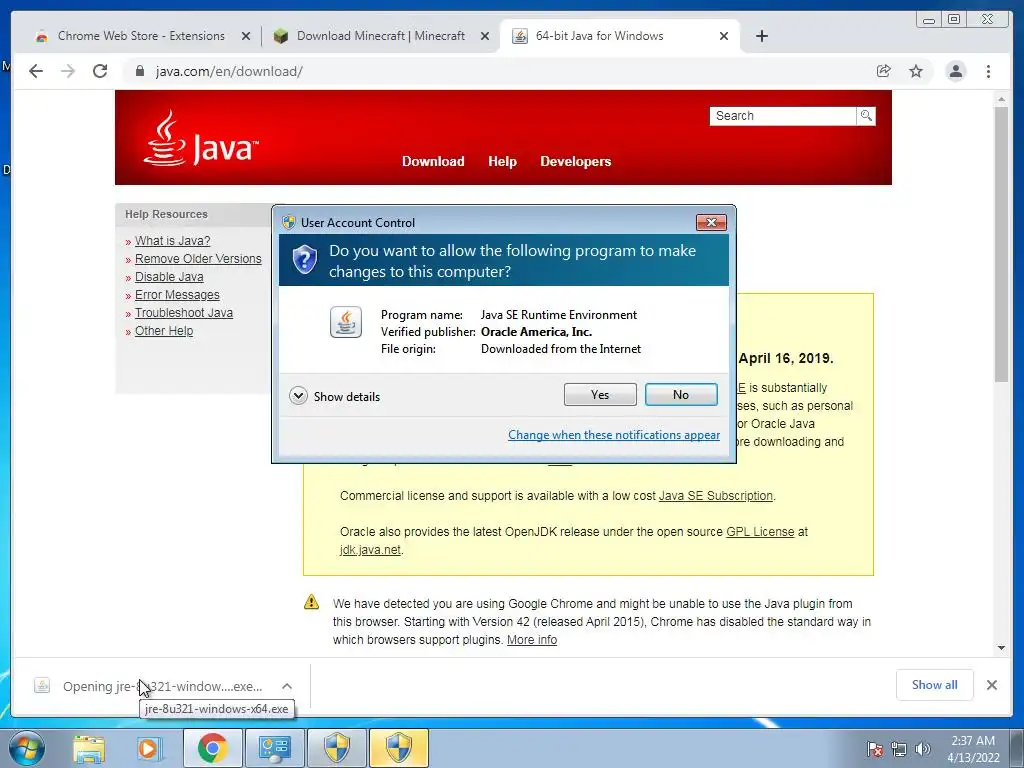Dismiss the downloads bar with X
Image resolution: width=1024 pixels, height=768 pixels.
(991, 685)
